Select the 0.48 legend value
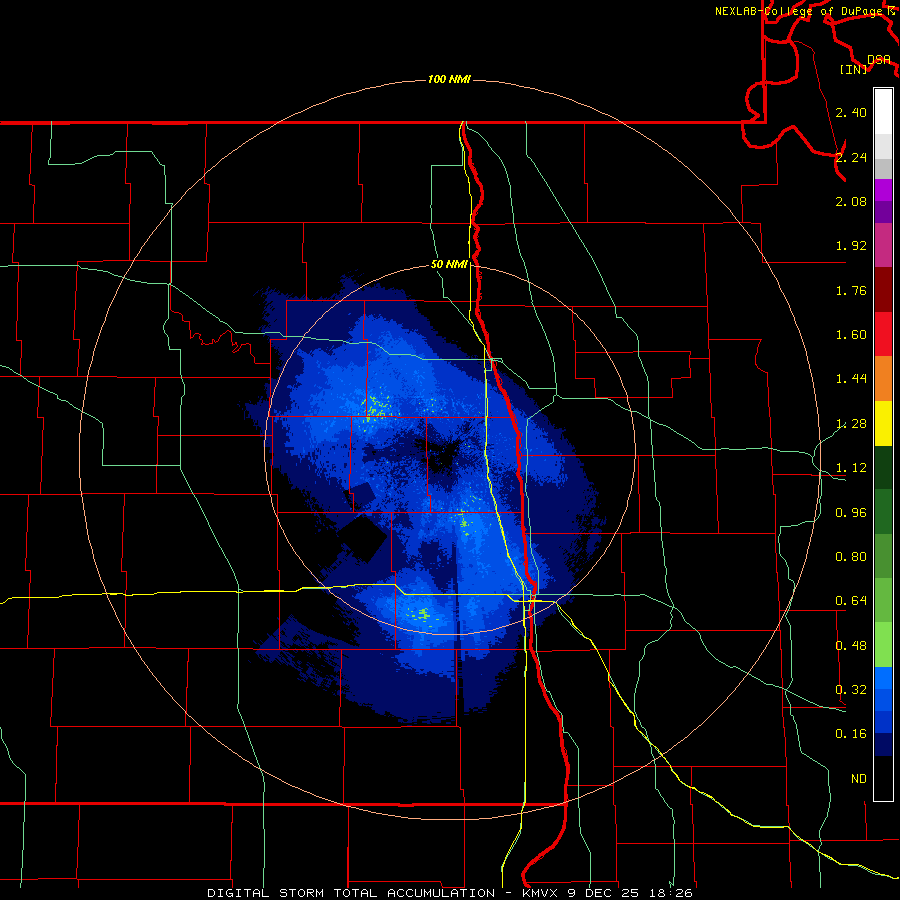This screenshot has height=900, width=900. [x=851, y=646]
